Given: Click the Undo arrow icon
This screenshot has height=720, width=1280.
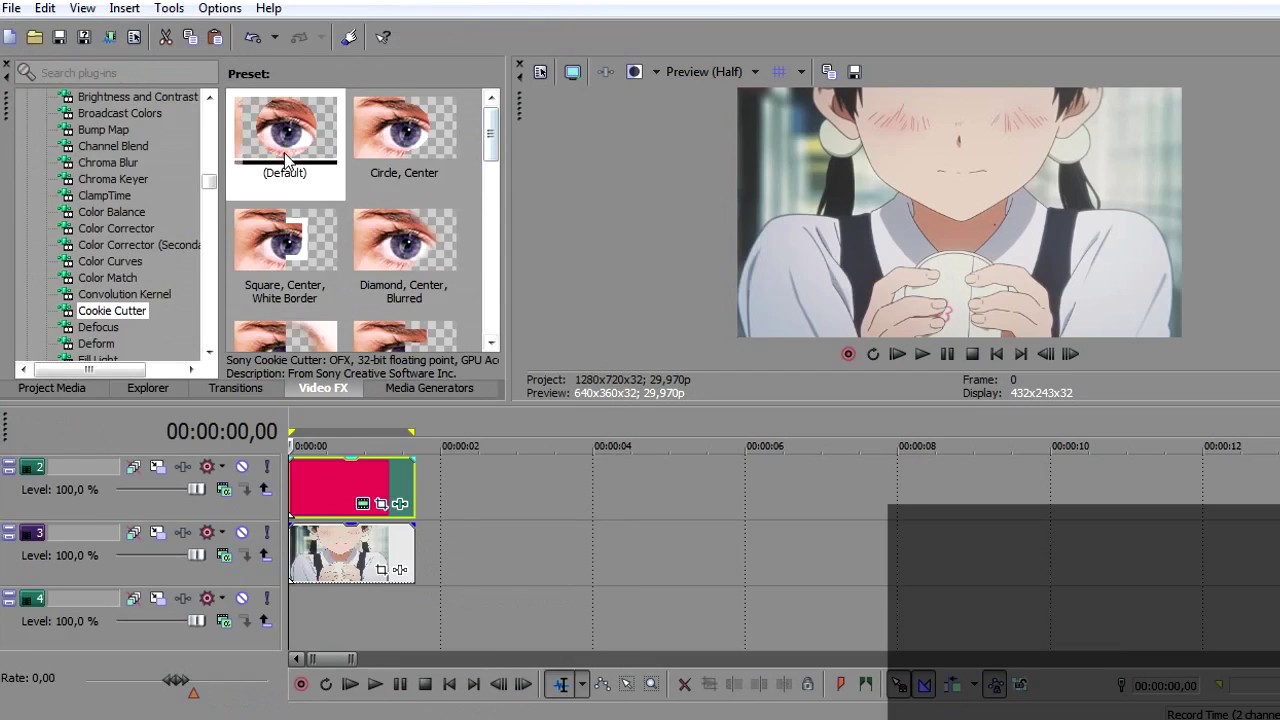Looking at the screenshot, I should (253, 37).
